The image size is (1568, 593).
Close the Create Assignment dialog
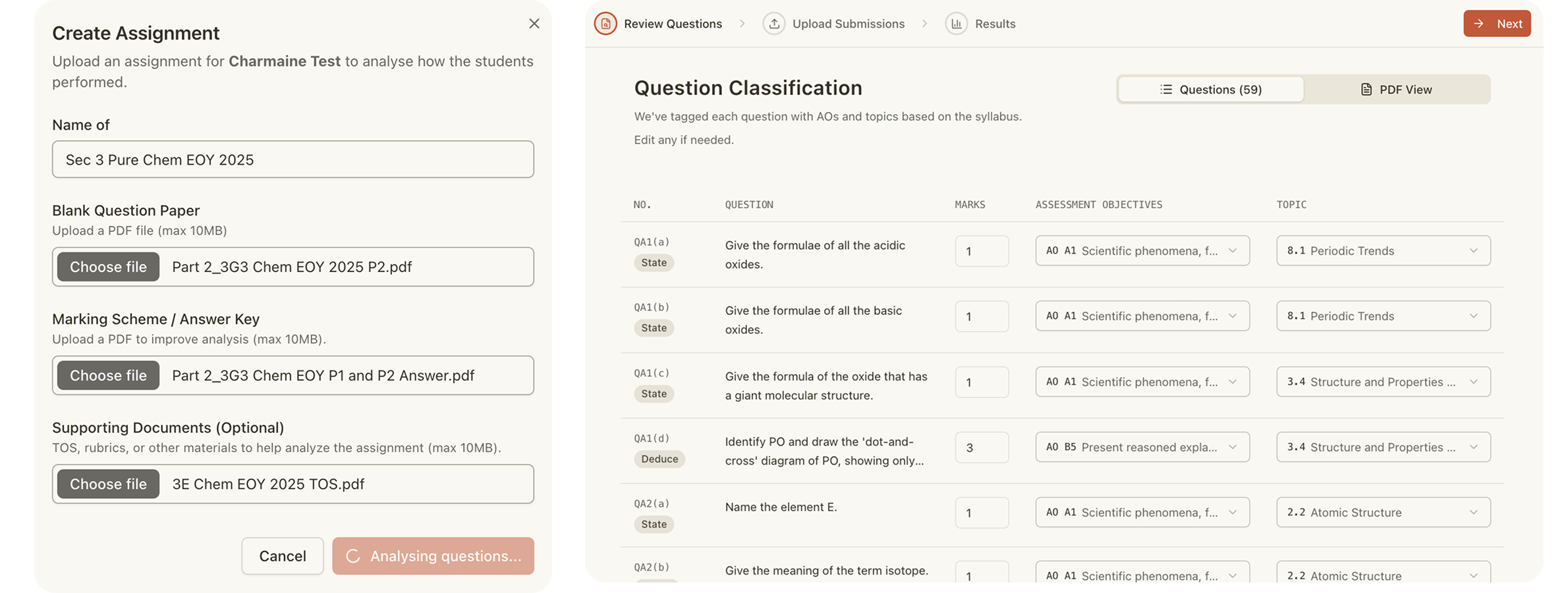tap(534, 24)
